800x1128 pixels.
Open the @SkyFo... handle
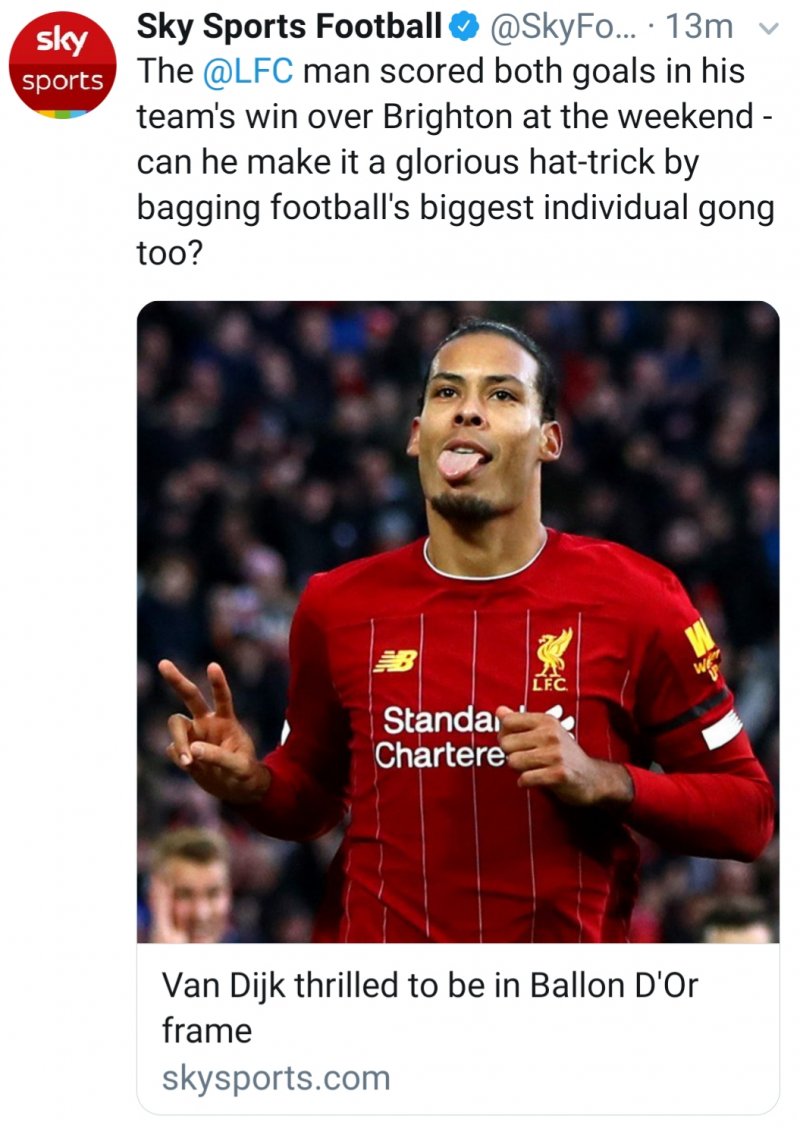[562, 27]
